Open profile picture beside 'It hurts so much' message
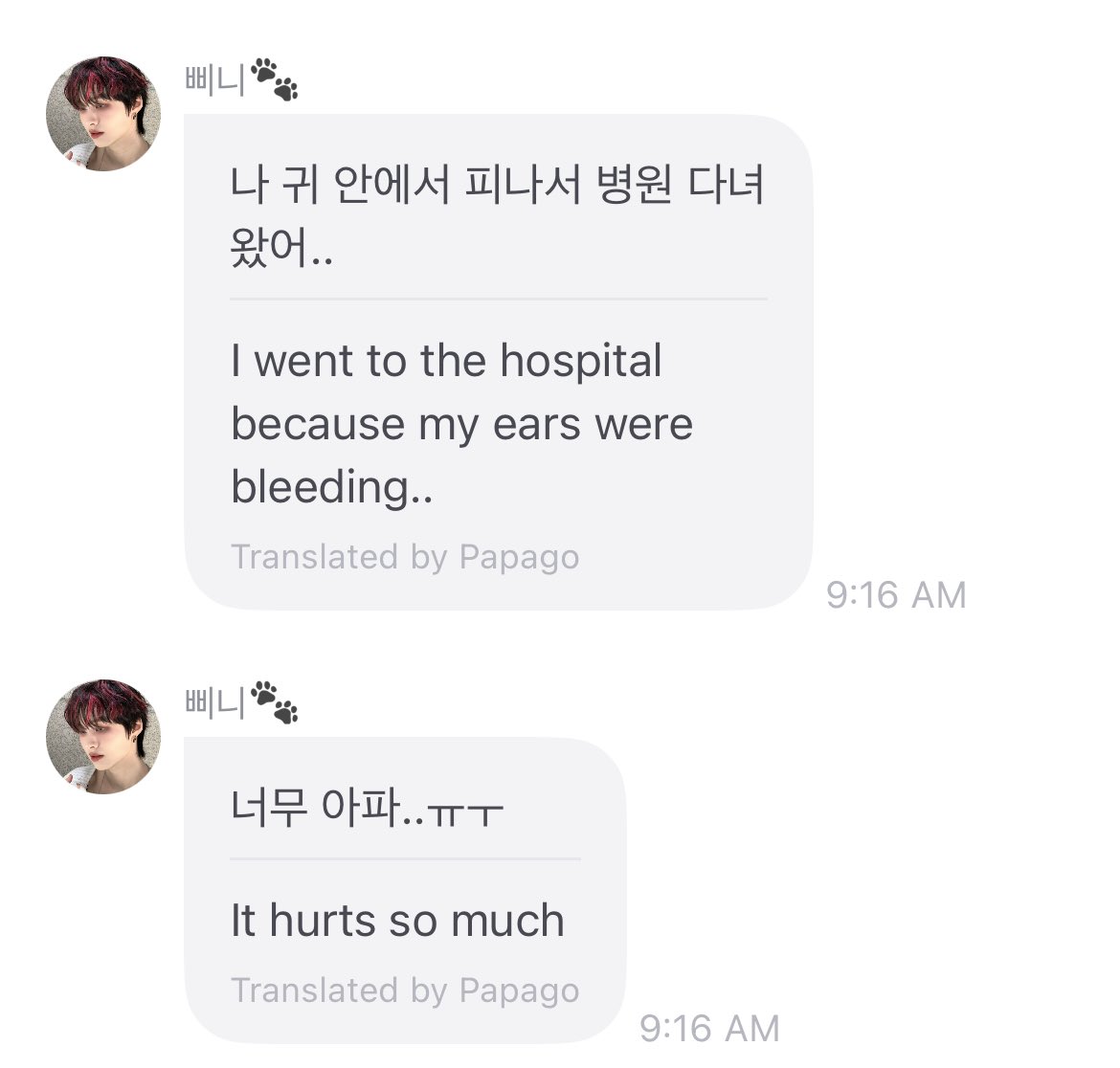Image resolution: width=1120 pixels, height=1068 pixels. click(x=103, y=736)
